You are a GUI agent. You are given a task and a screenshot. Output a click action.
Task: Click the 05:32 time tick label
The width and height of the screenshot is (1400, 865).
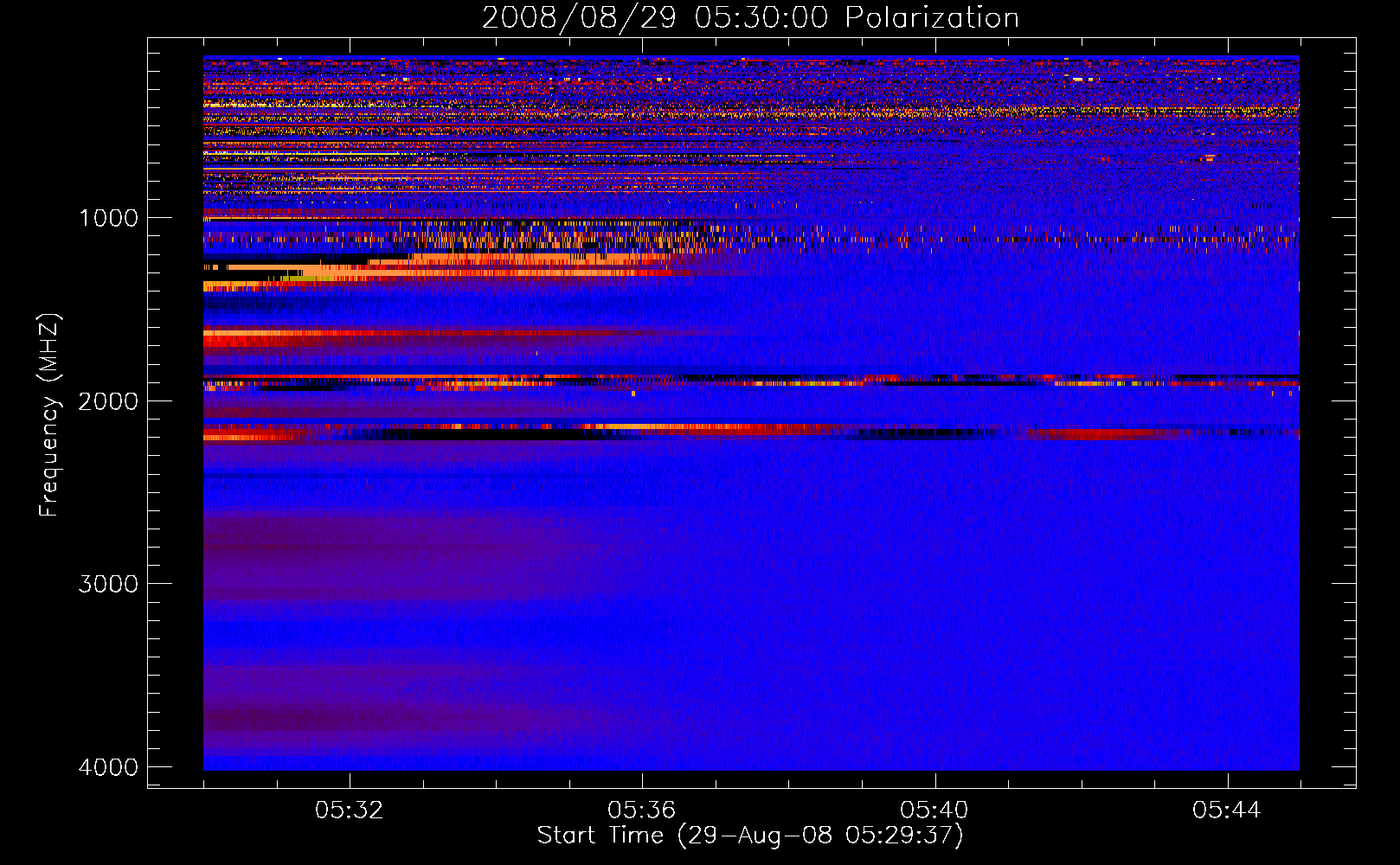pyautogui.click(x=349, y=811)
